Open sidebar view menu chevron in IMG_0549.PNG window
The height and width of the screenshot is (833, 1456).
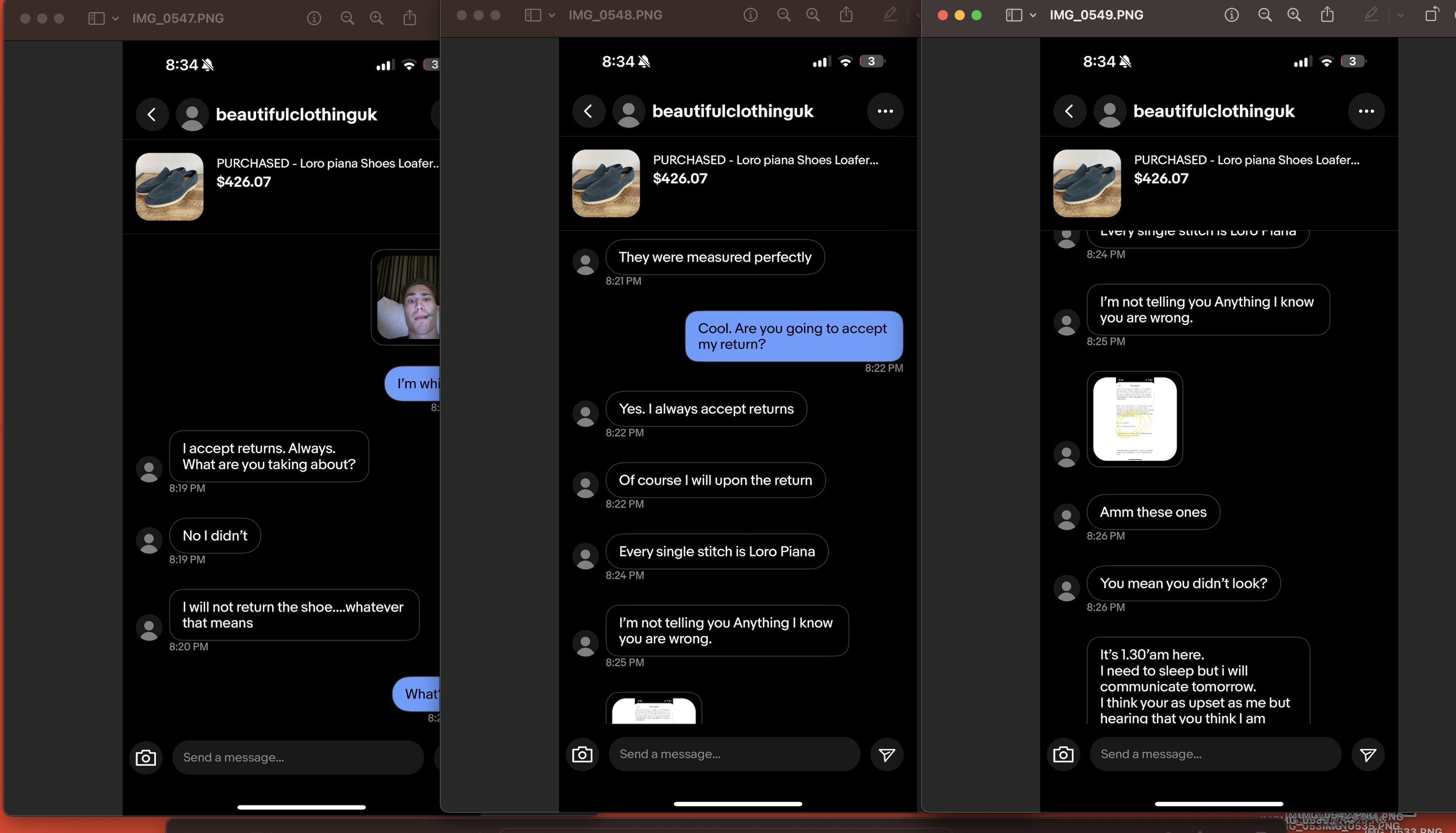(x=1033, y=15)
